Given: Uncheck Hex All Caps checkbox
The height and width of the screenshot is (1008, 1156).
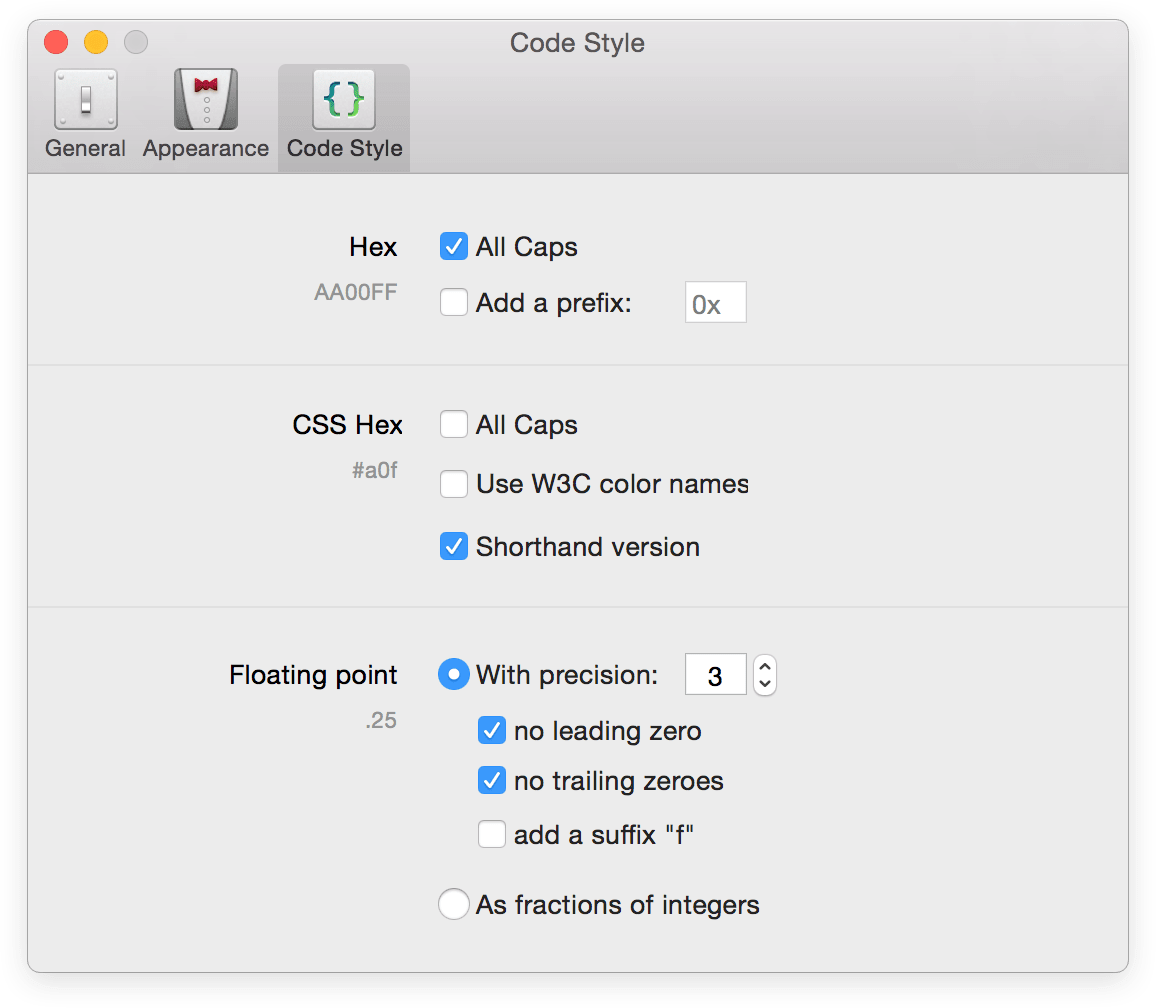Looking at the screenshot, I should tap(453, 246).
